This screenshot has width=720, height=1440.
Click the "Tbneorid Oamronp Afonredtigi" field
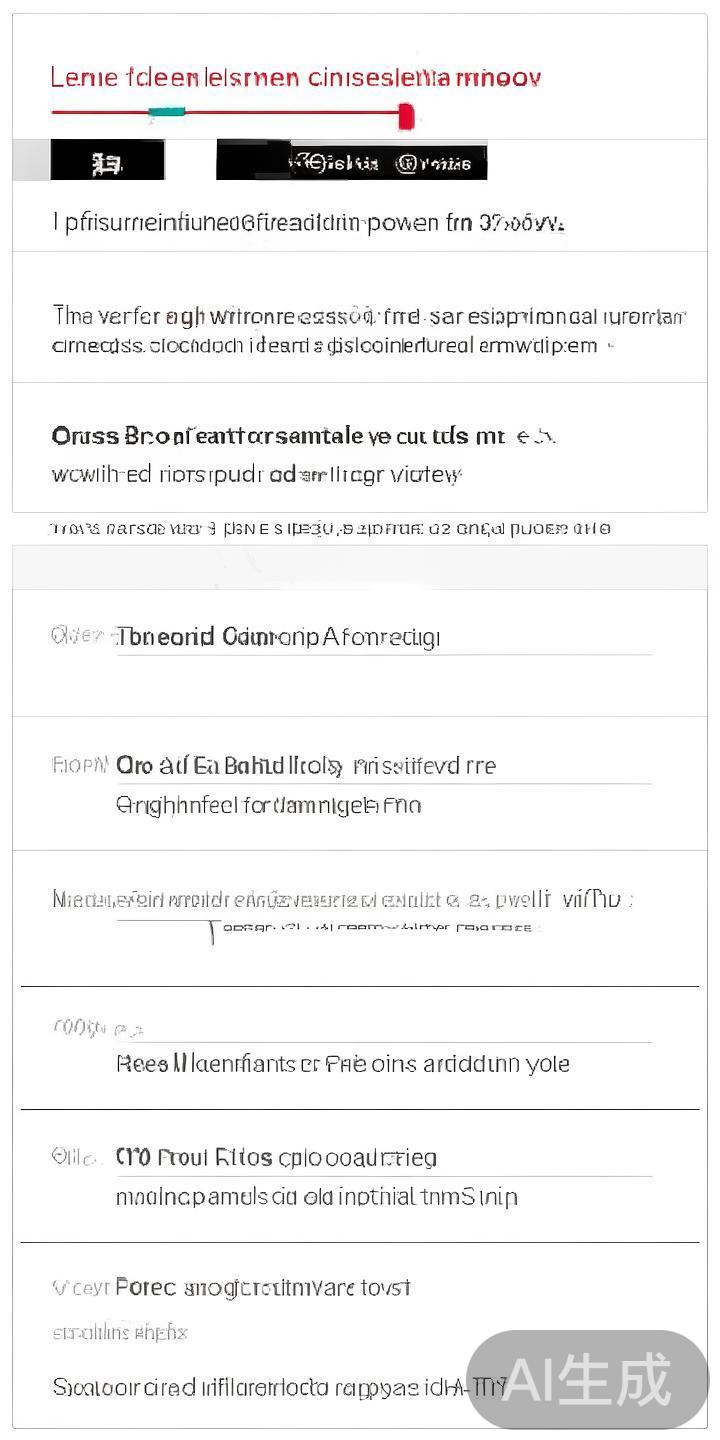click(x=278, y=637)
